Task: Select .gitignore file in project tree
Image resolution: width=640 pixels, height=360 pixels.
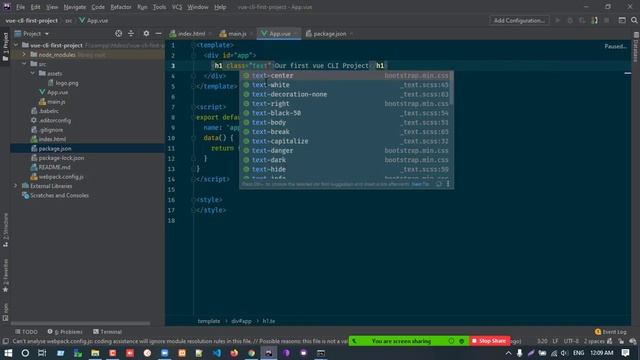Action: click(47, 130)
